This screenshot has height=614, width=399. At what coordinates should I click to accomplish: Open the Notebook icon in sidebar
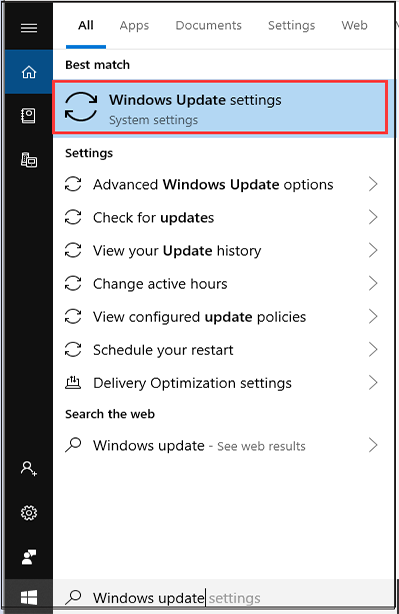tap(29, 116)
